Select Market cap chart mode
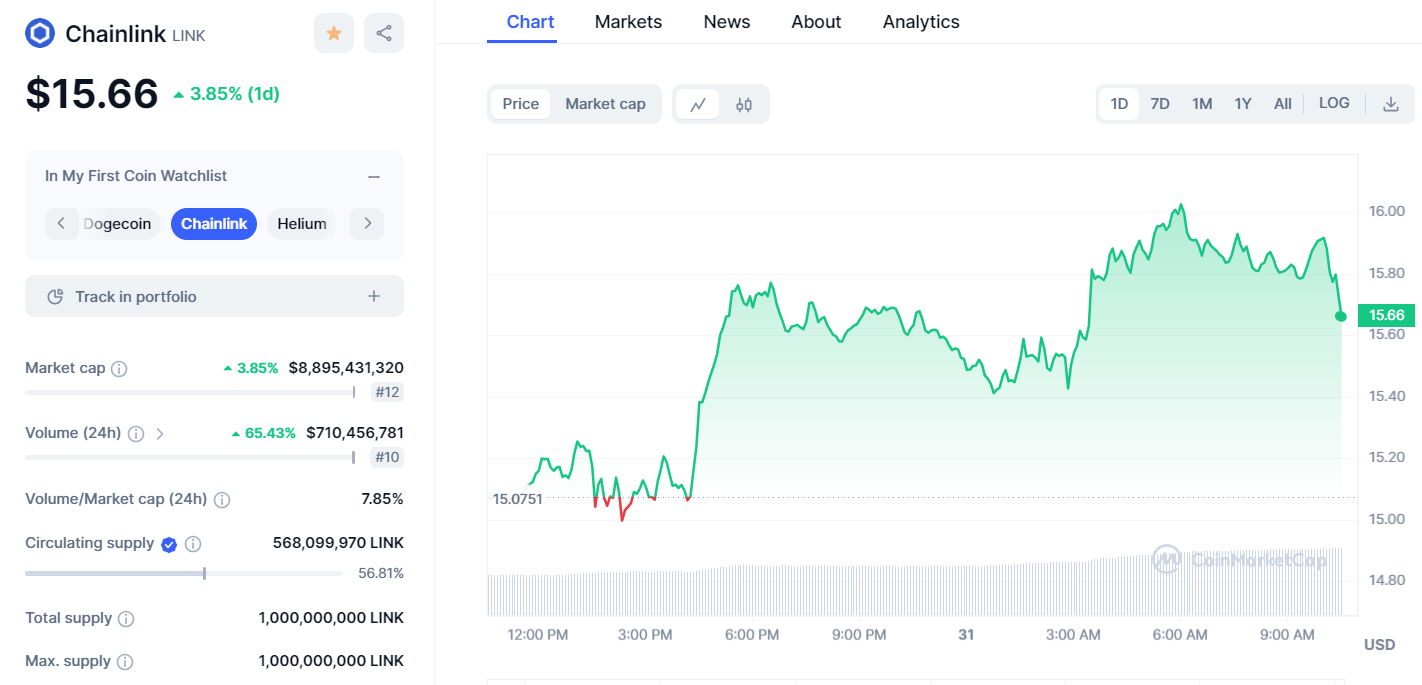This screenshot has width=1422, height=685. coord(605,104)
